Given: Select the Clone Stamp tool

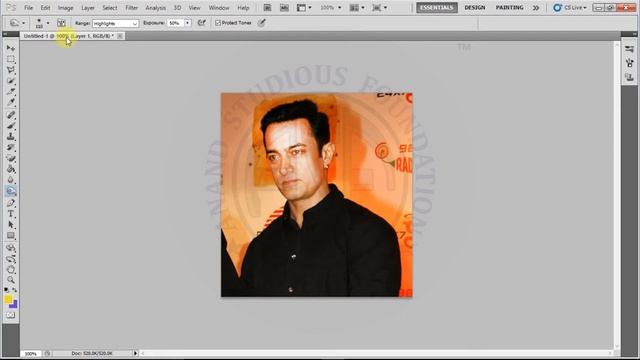Looking at the screenshot, I should click(x=11, y=136).
